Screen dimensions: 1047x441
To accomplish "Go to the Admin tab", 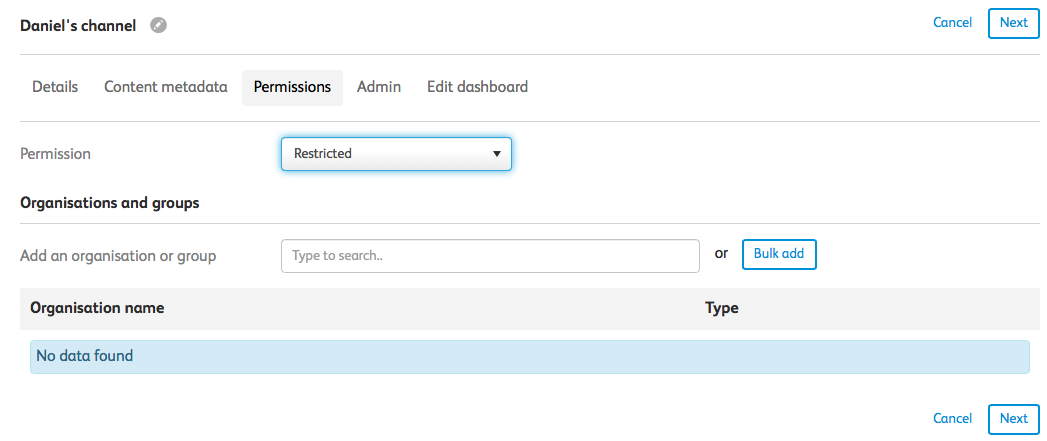I will point(379,87).
